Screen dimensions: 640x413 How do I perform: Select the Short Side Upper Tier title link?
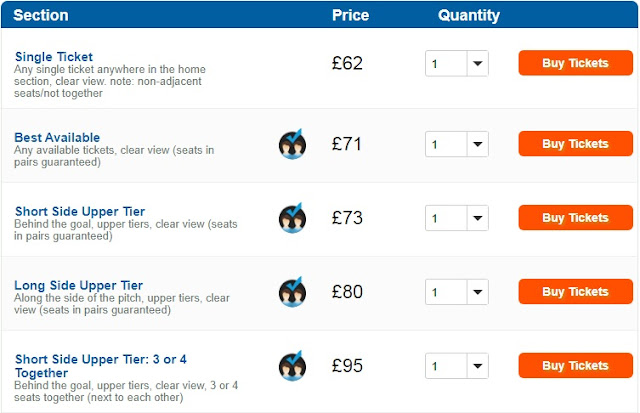tap(79, 211)
